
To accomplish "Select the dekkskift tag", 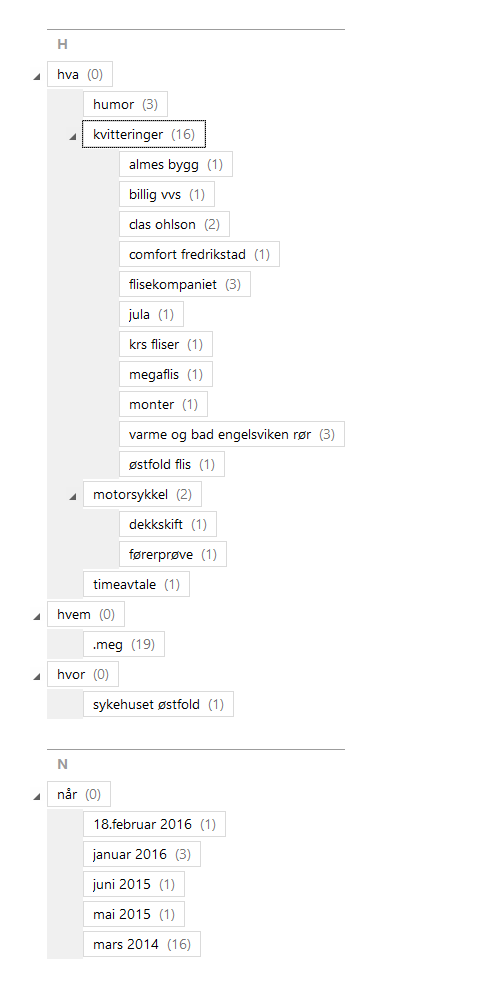I will (x=168, y=525).
